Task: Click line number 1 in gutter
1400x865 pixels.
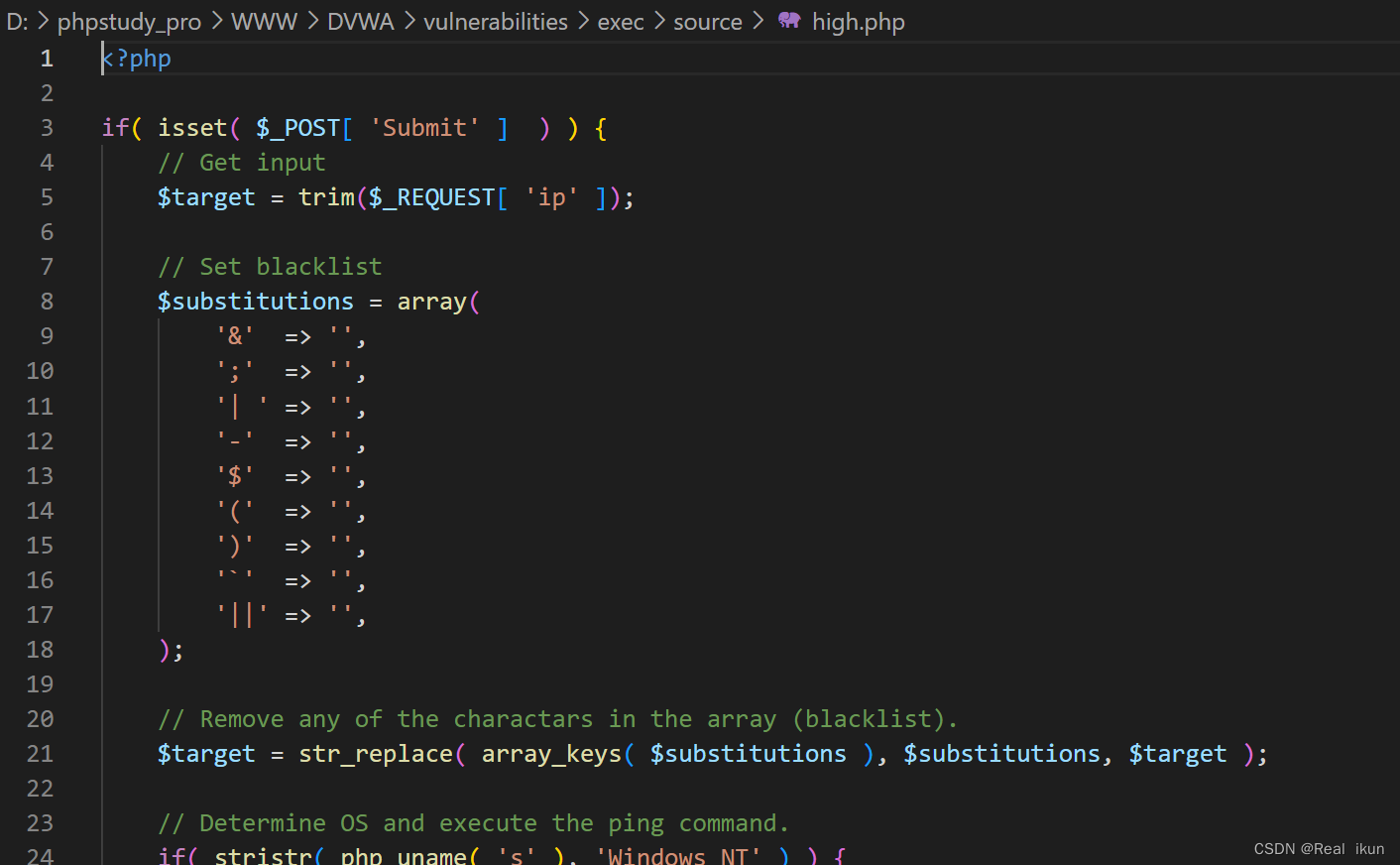Action: coord(47,59)
